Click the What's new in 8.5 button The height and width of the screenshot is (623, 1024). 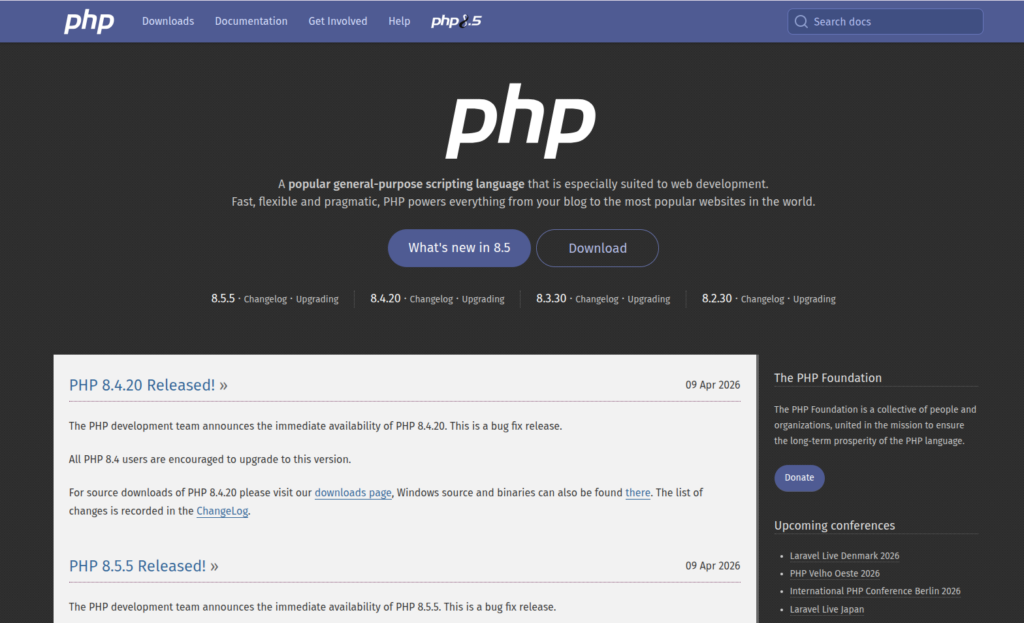pyautogui.click(x=459, y=247)
